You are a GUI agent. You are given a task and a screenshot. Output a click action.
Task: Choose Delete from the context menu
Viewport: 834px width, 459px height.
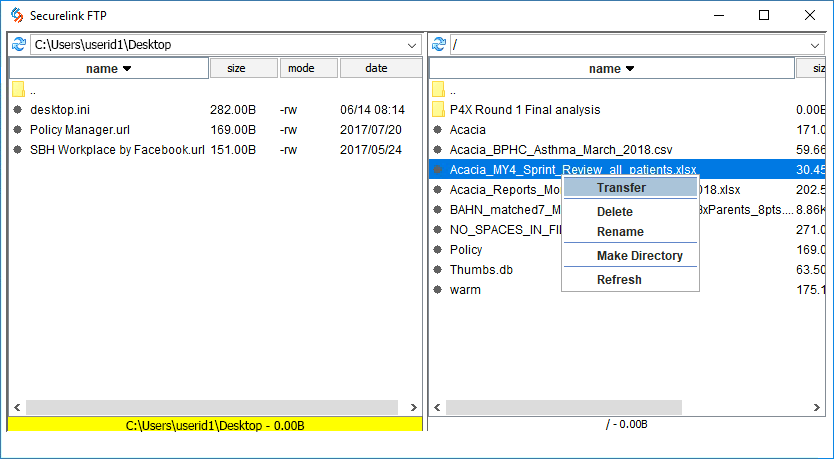615,212
